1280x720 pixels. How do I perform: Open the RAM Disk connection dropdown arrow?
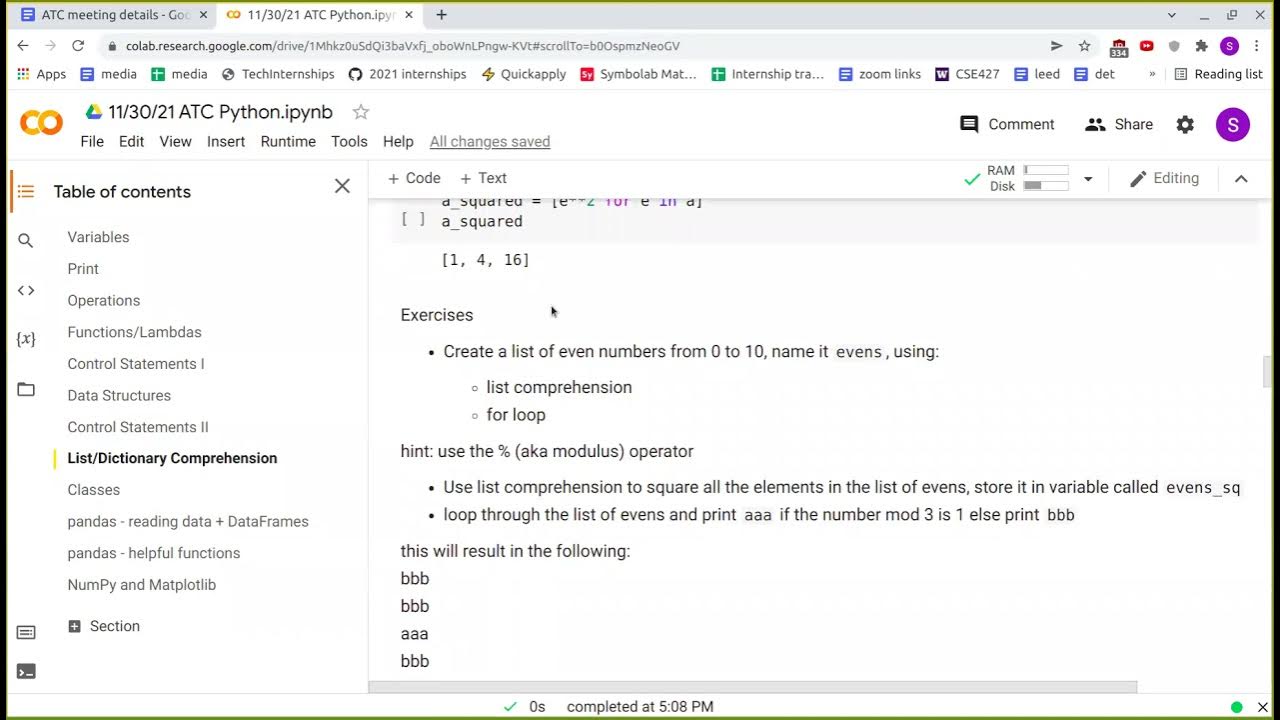click(1088, 179)
